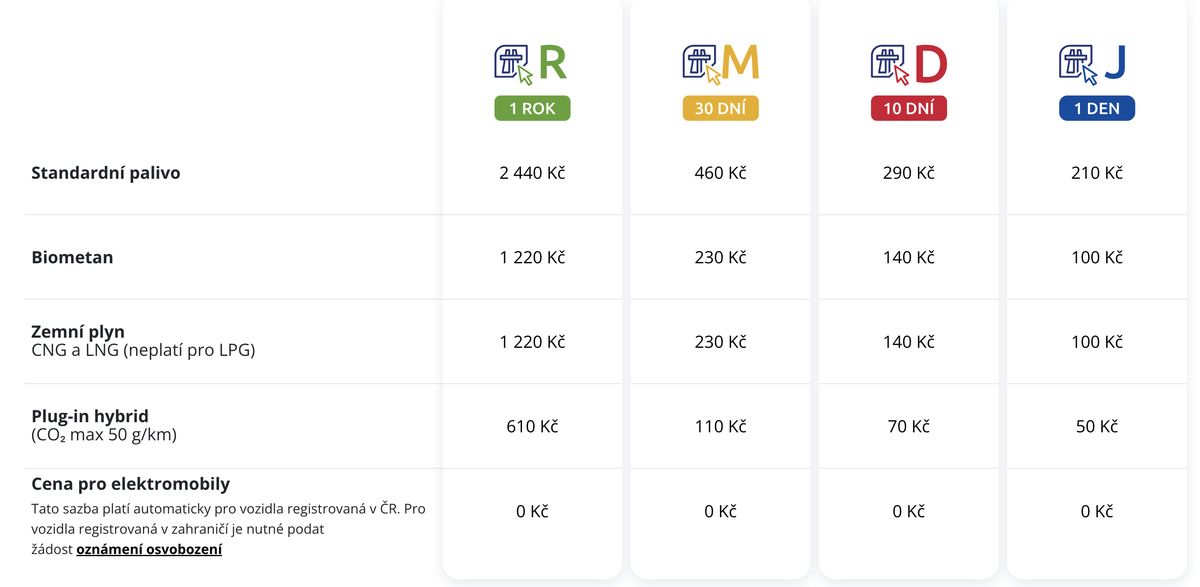The image size is (1200, 587).
Task: Click the red D ten-day vignette icon
Action: (909, 64)
